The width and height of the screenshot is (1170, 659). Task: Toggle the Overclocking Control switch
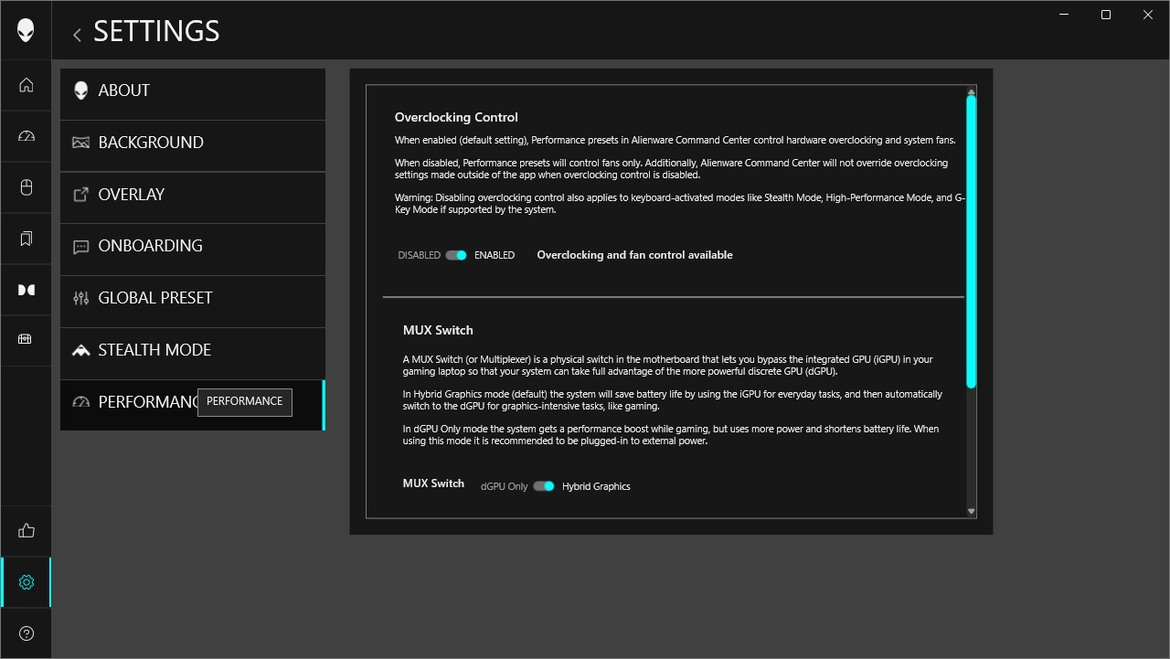coord(456,255)
